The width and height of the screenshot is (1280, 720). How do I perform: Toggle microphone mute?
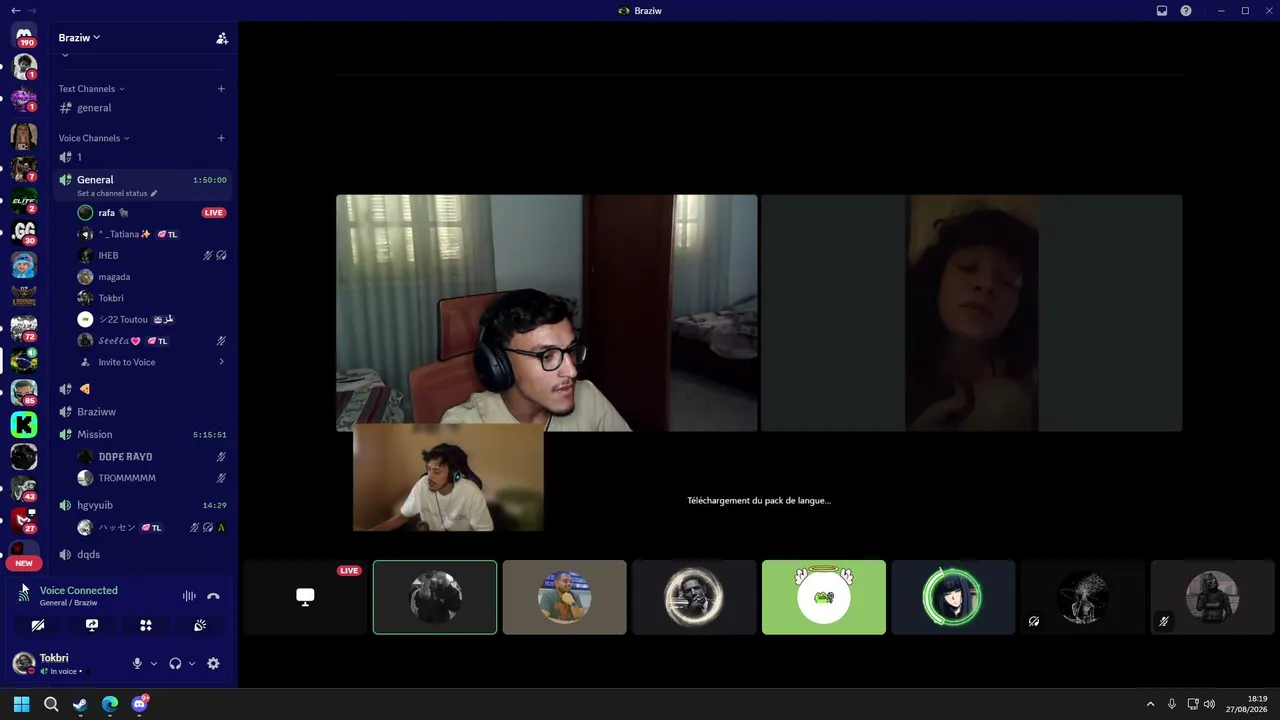coord(138,663)
